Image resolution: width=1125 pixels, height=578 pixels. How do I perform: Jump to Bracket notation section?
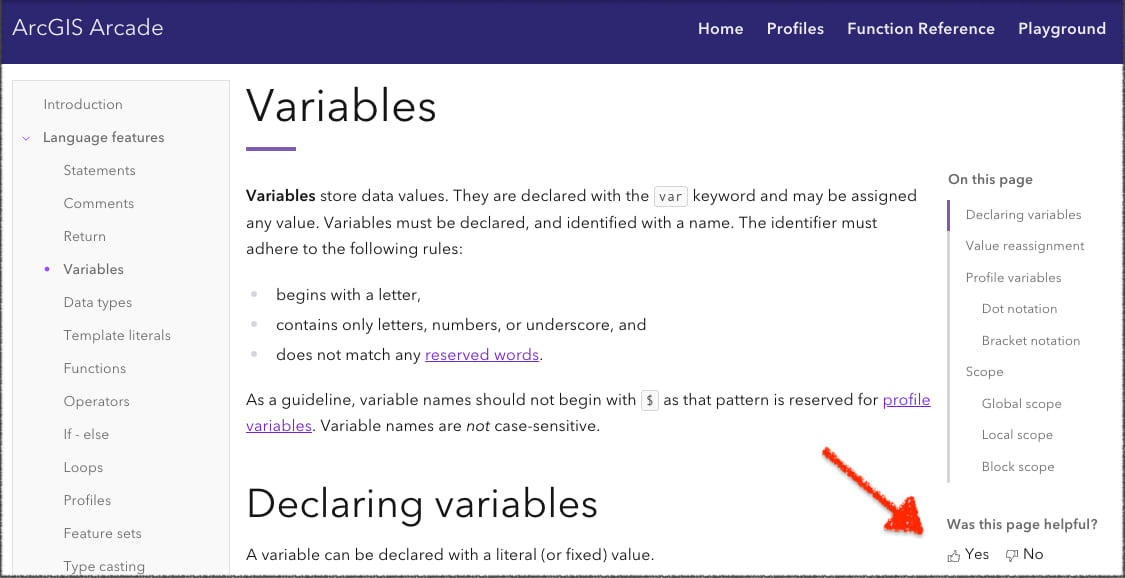coord(1031,340)
